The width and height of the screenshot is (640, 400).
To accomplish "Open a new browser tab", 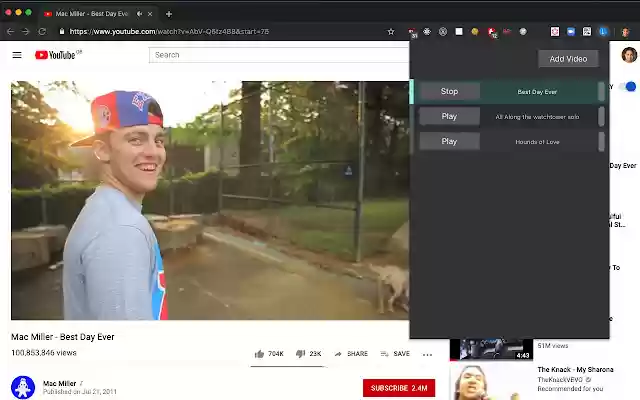I will point(169,14).
